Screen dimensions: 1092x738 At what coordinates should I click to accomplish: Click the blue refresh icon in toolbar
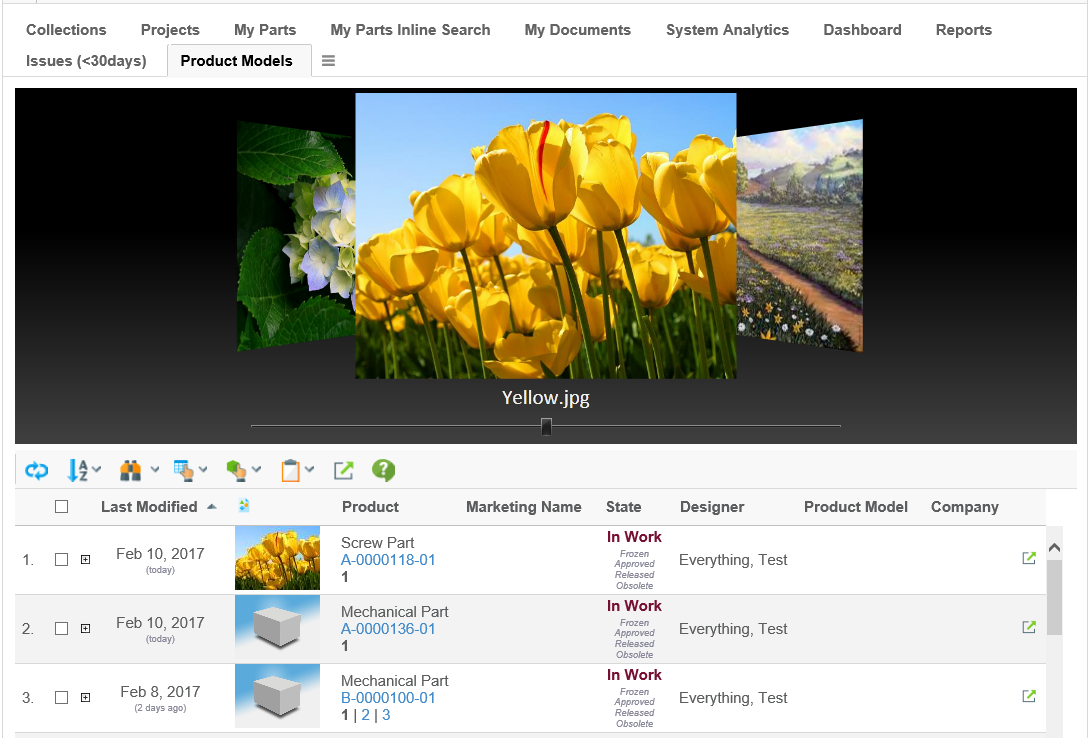coord(37,470)
